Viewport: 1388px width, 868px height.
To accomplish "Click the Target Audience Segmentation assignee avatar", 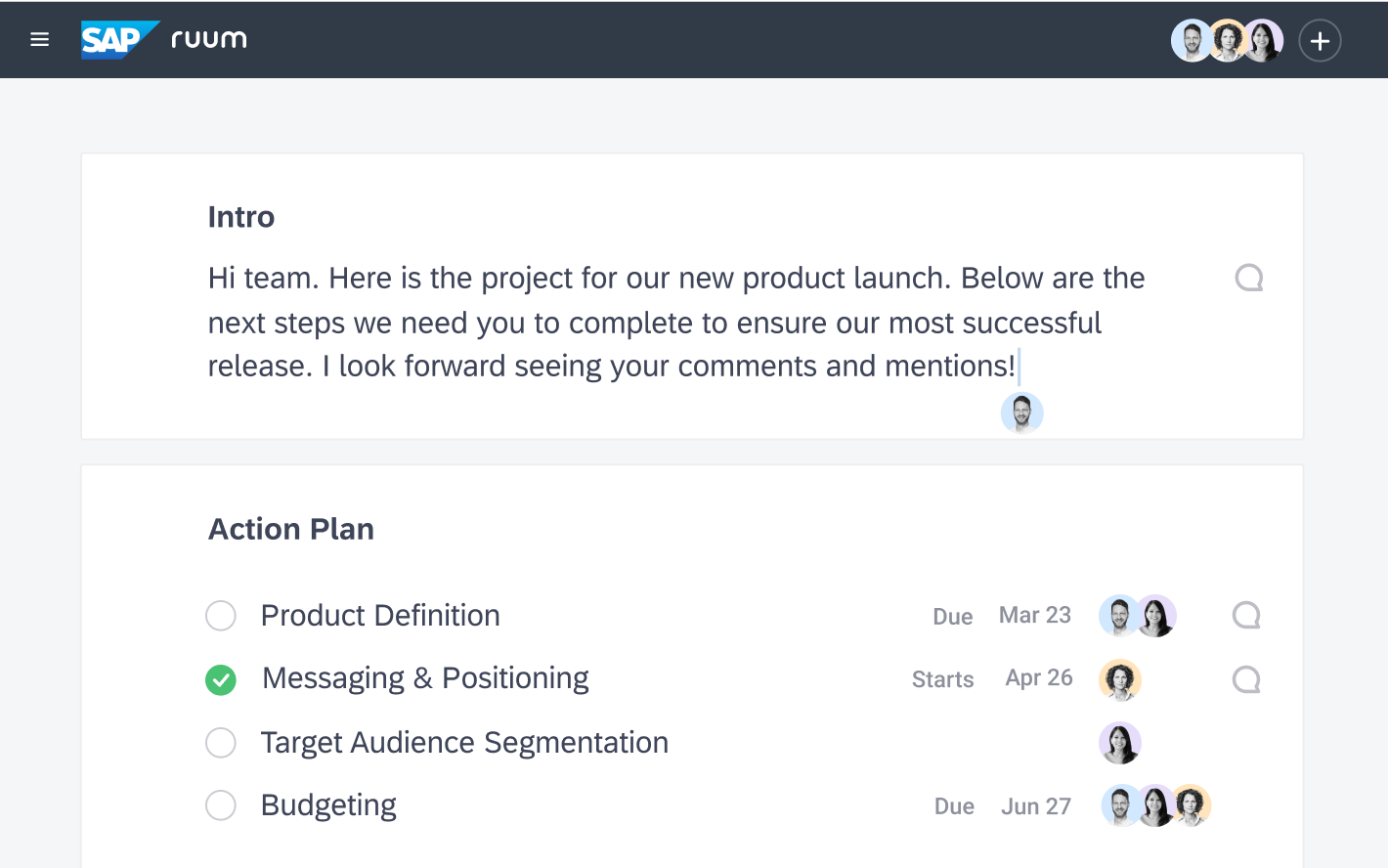I will point(1120,743).
